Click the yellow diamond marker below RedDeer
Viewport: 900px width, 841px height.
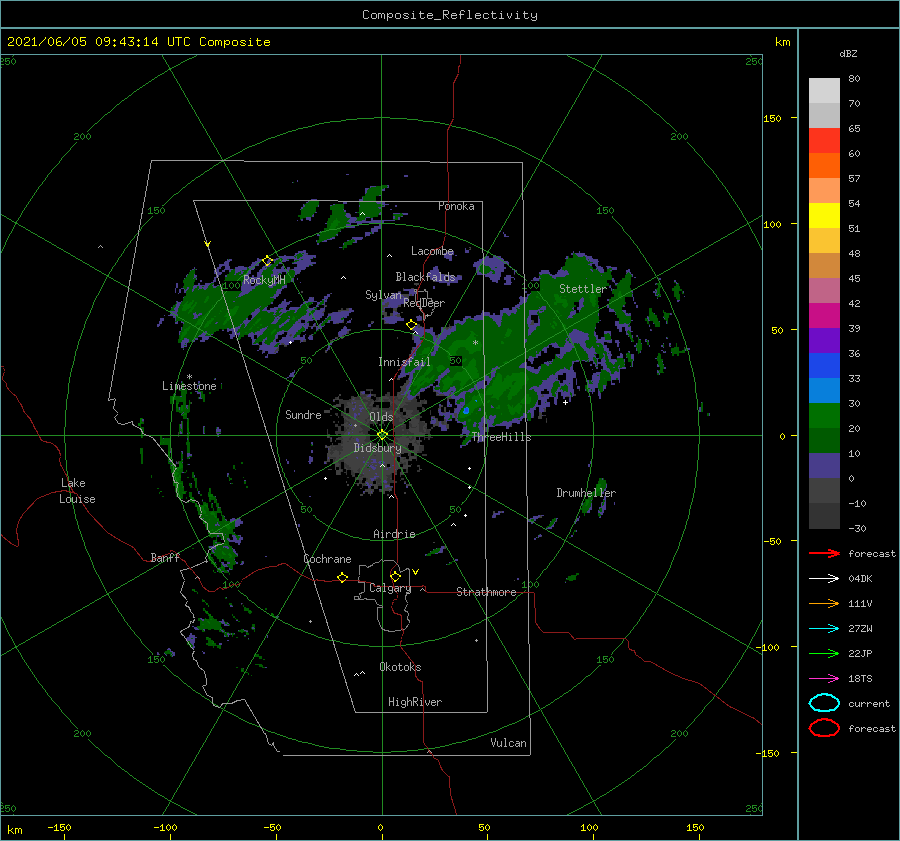pos(411,325)
